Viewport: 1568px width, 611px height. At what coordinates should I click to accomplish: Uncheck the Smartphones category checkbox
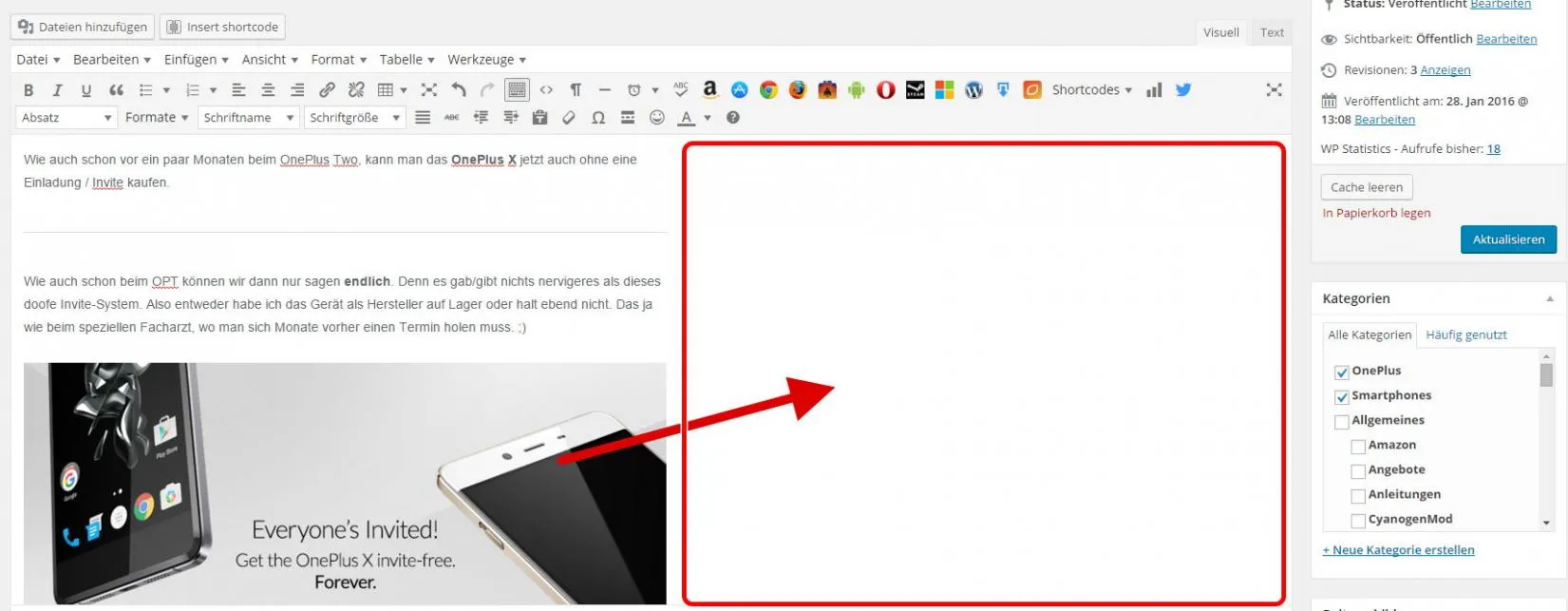1341,396
